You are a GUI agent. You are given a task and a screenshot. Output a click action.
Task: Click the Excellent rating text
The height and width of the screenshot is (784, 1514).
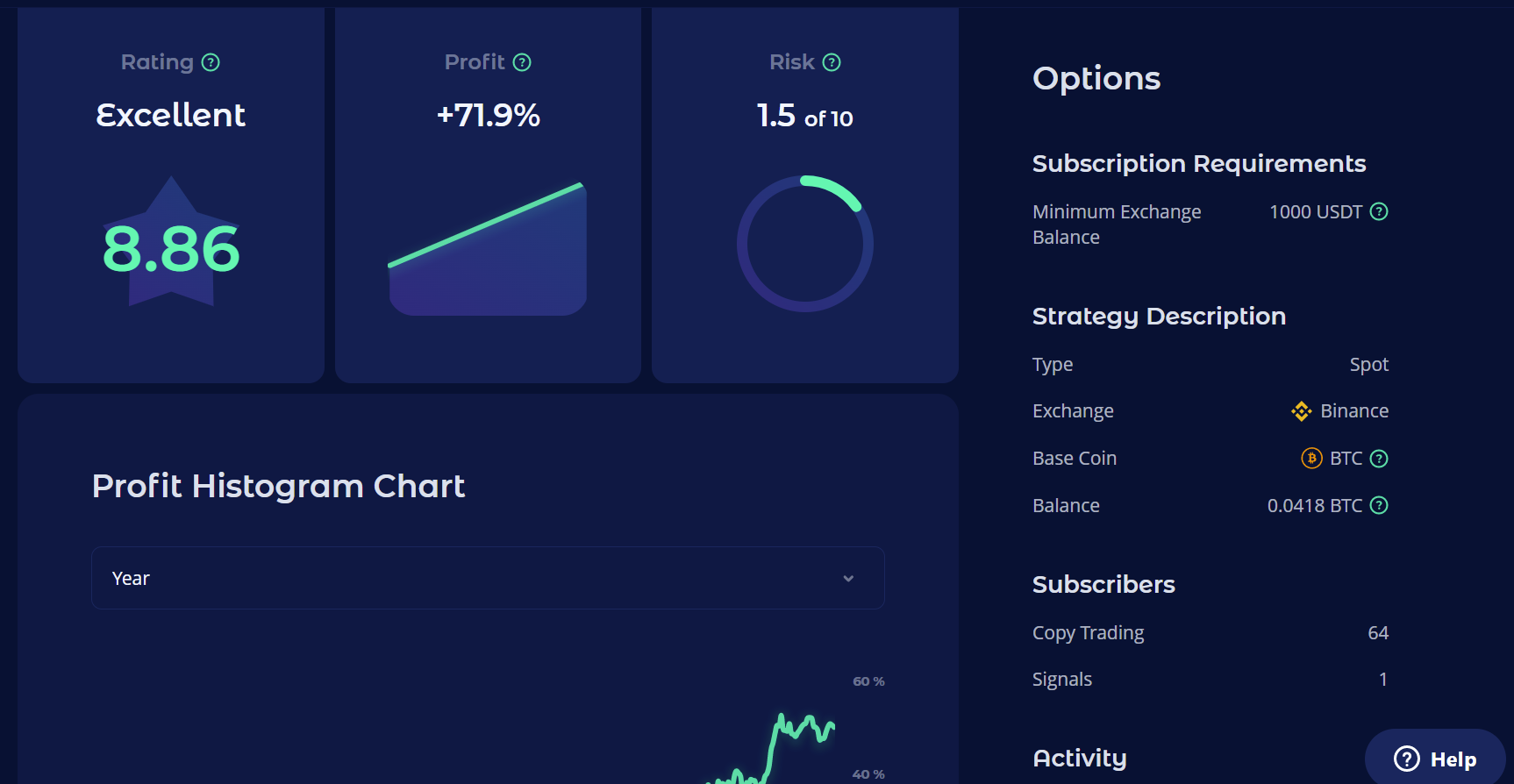pyautogui.click(x=171, y=115)
